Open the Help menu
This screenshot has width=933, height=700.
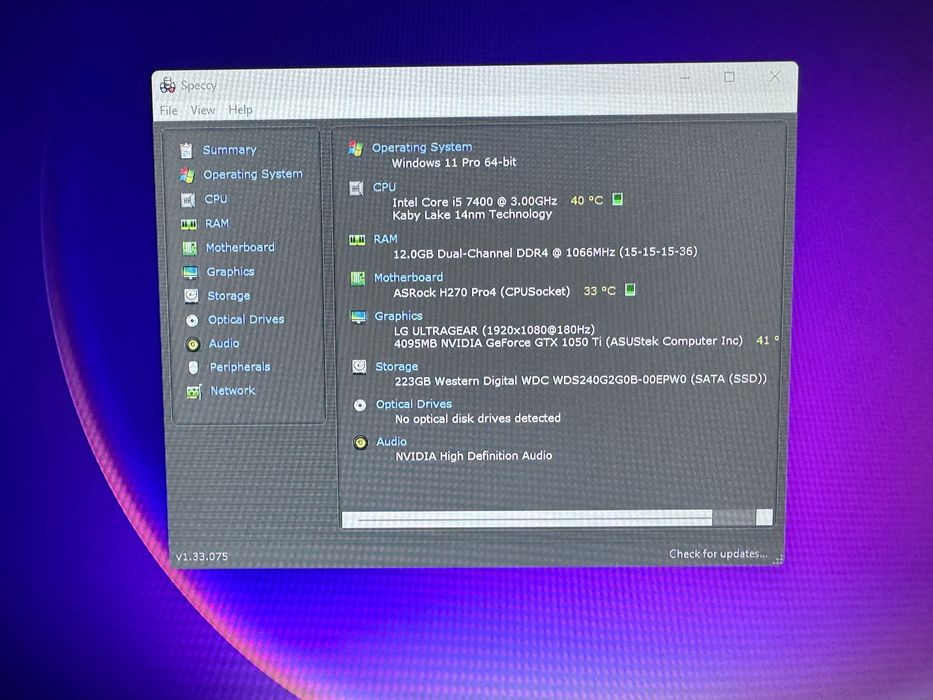pyautogui.click(x=240, y=110)
